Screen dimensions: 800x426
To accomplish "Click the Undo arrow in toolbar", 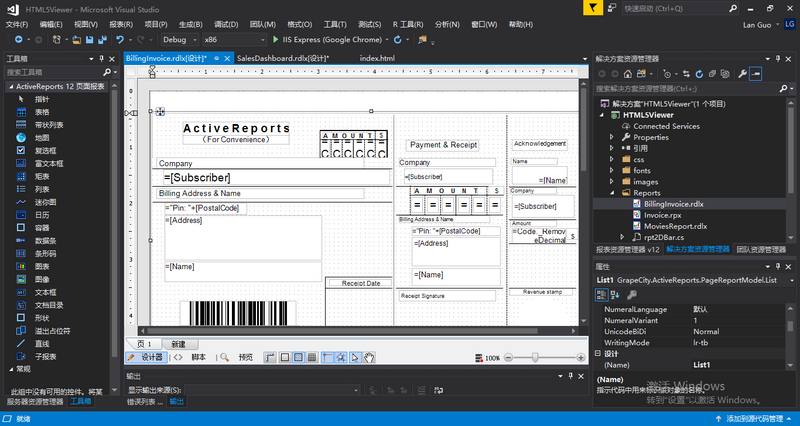I will [x=120, y=40].
